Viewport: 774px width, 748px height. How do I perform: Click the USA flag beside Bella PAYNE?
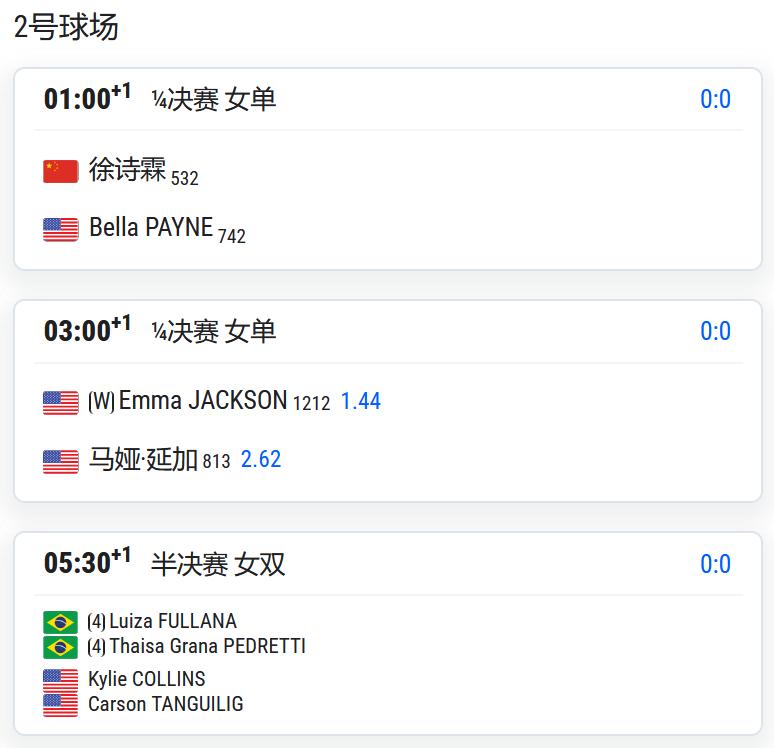point(60,230)
